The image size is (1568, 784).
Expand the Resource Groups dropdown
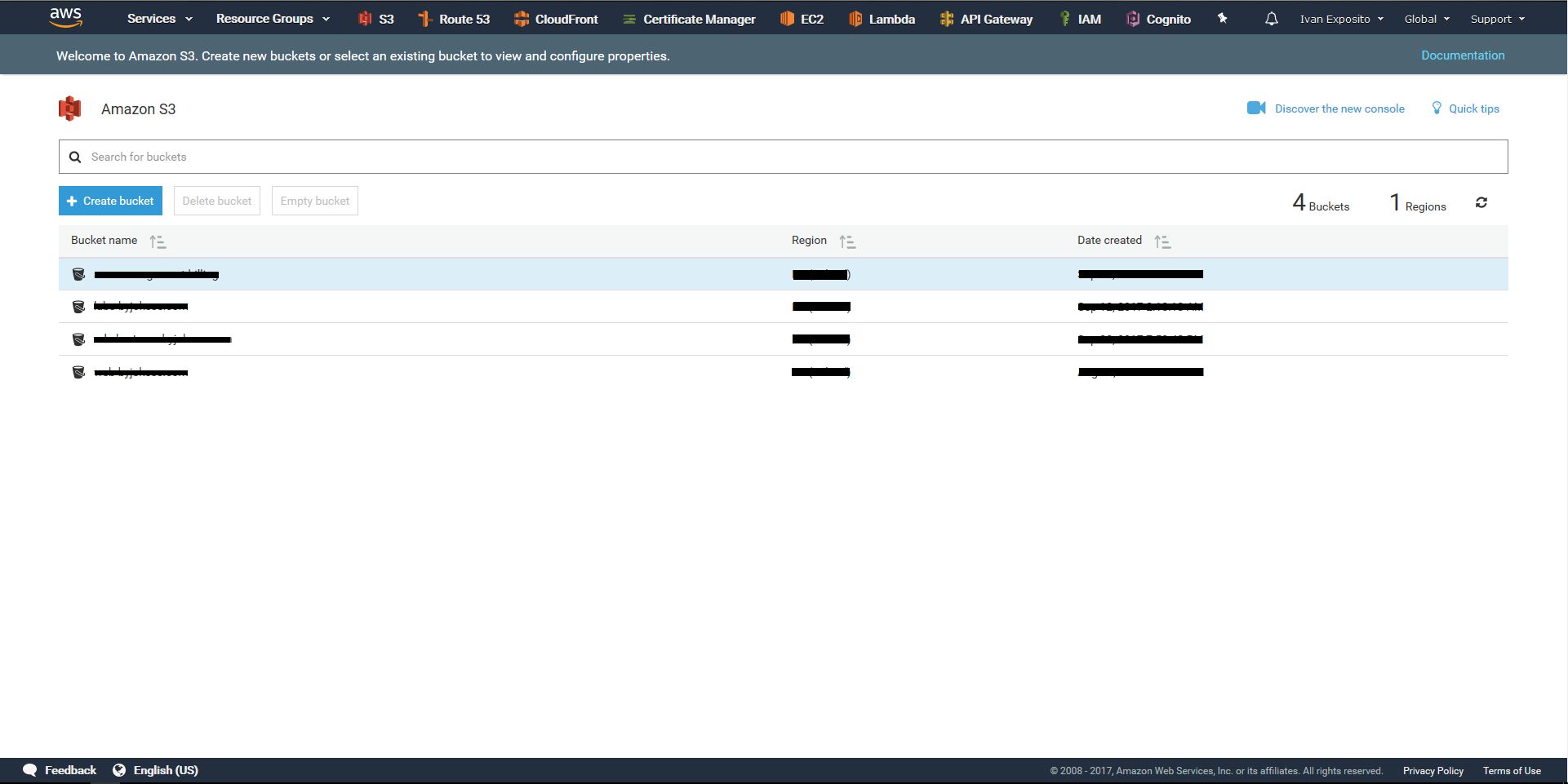tap(273, 19)
